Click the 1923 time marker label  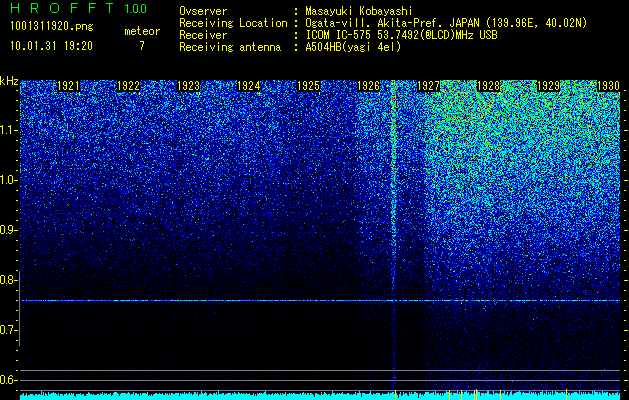188,86
